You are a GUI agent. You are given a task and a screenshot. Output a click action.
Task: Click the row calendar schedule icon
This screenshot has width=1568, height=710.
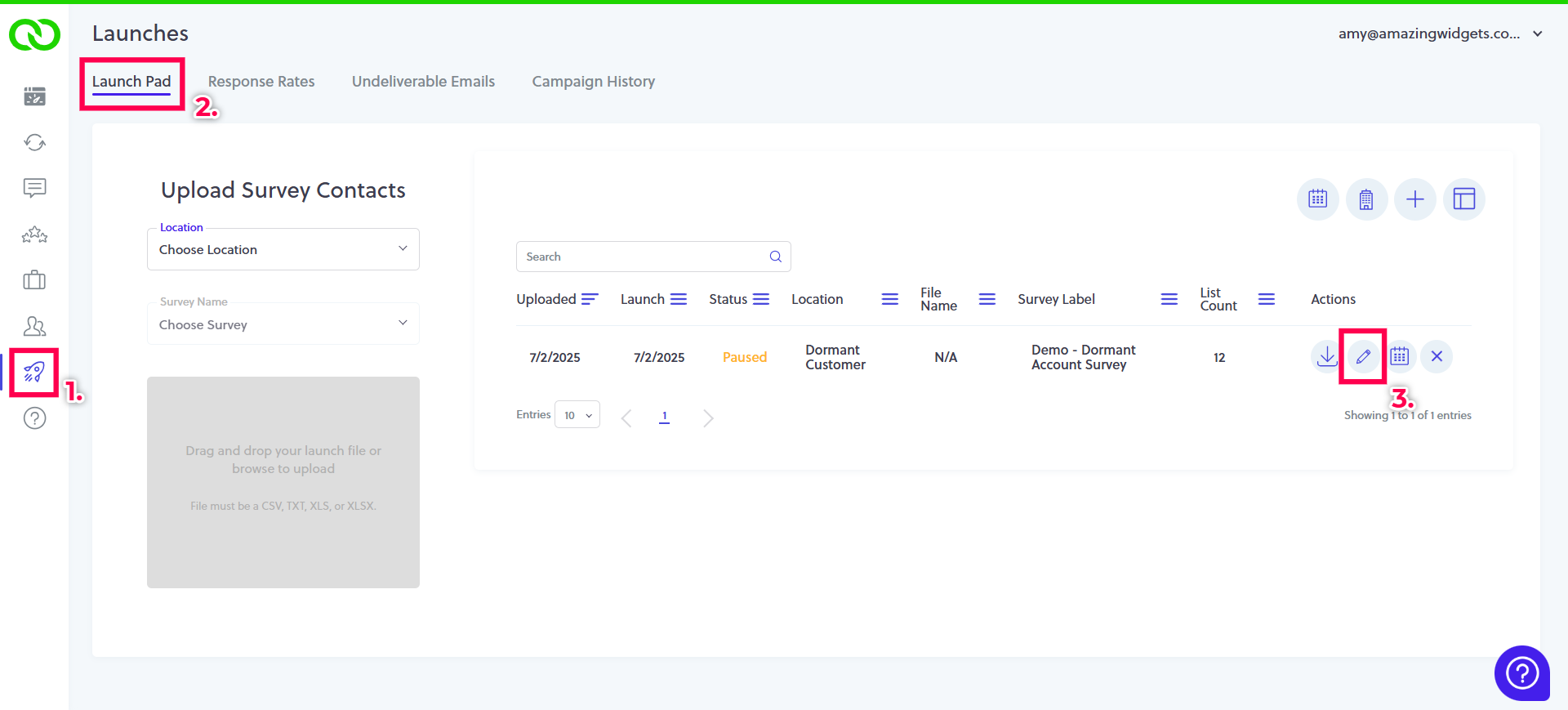tap(1400, 356)
